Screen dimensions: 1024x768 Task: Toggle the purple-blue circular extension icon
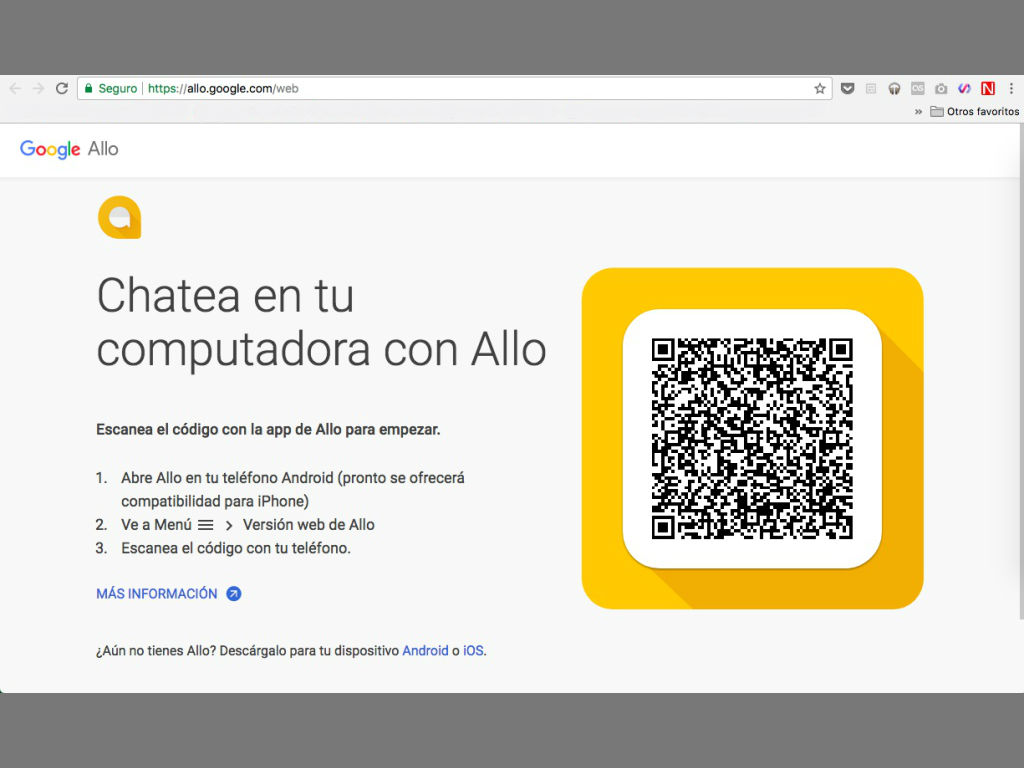tap(963, 88)
